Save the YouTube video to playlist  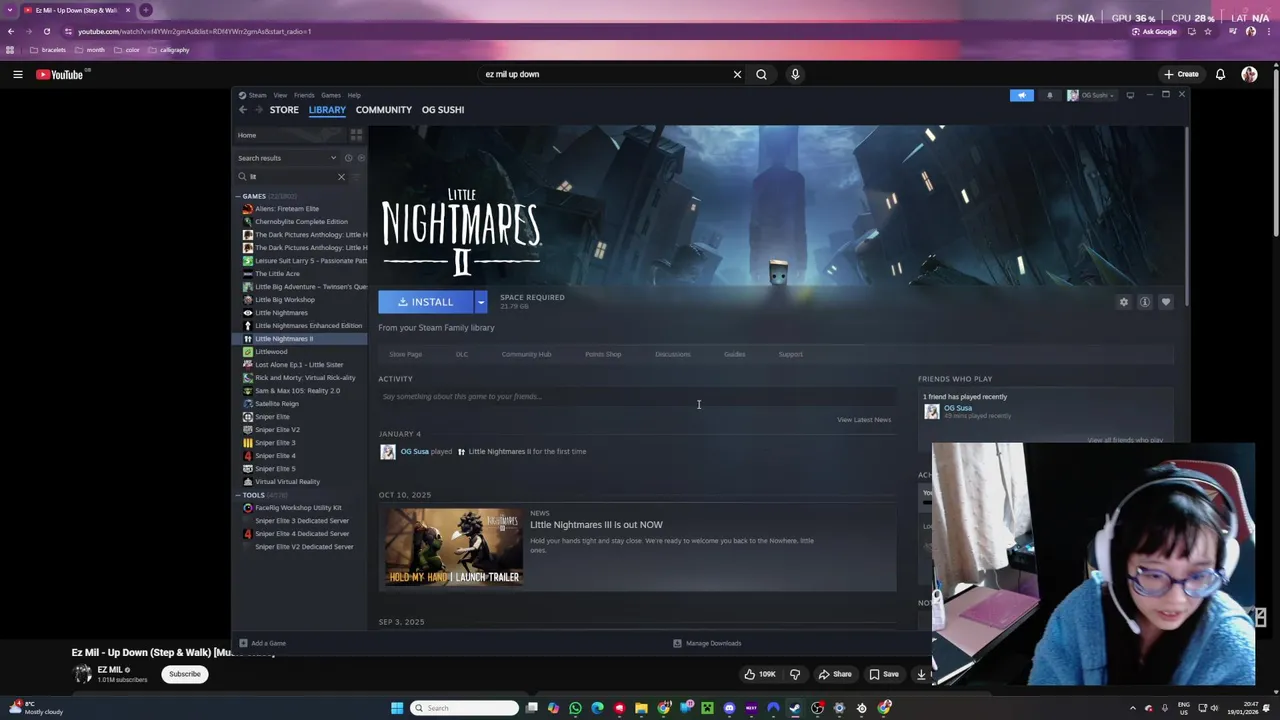[883, 674]
